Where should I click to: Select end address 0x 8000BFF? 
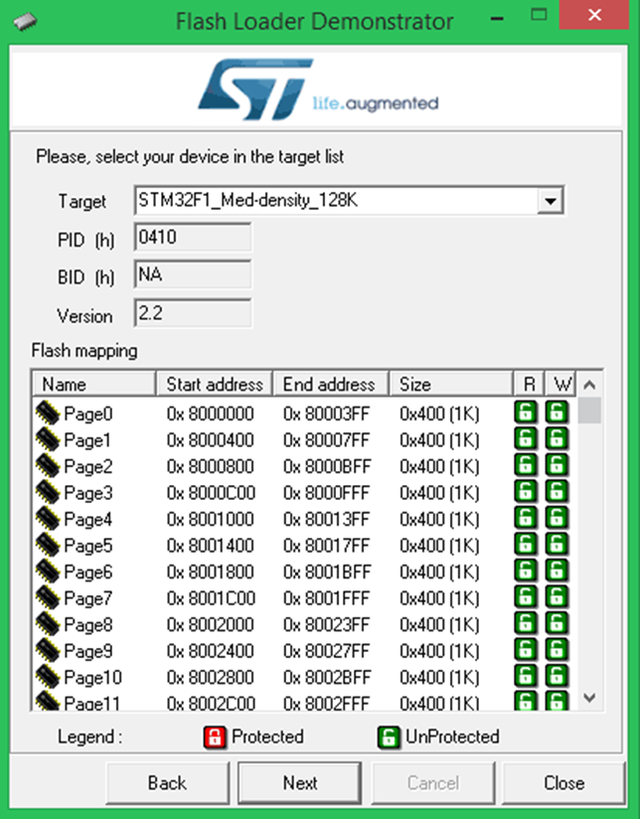coord(327,466)
